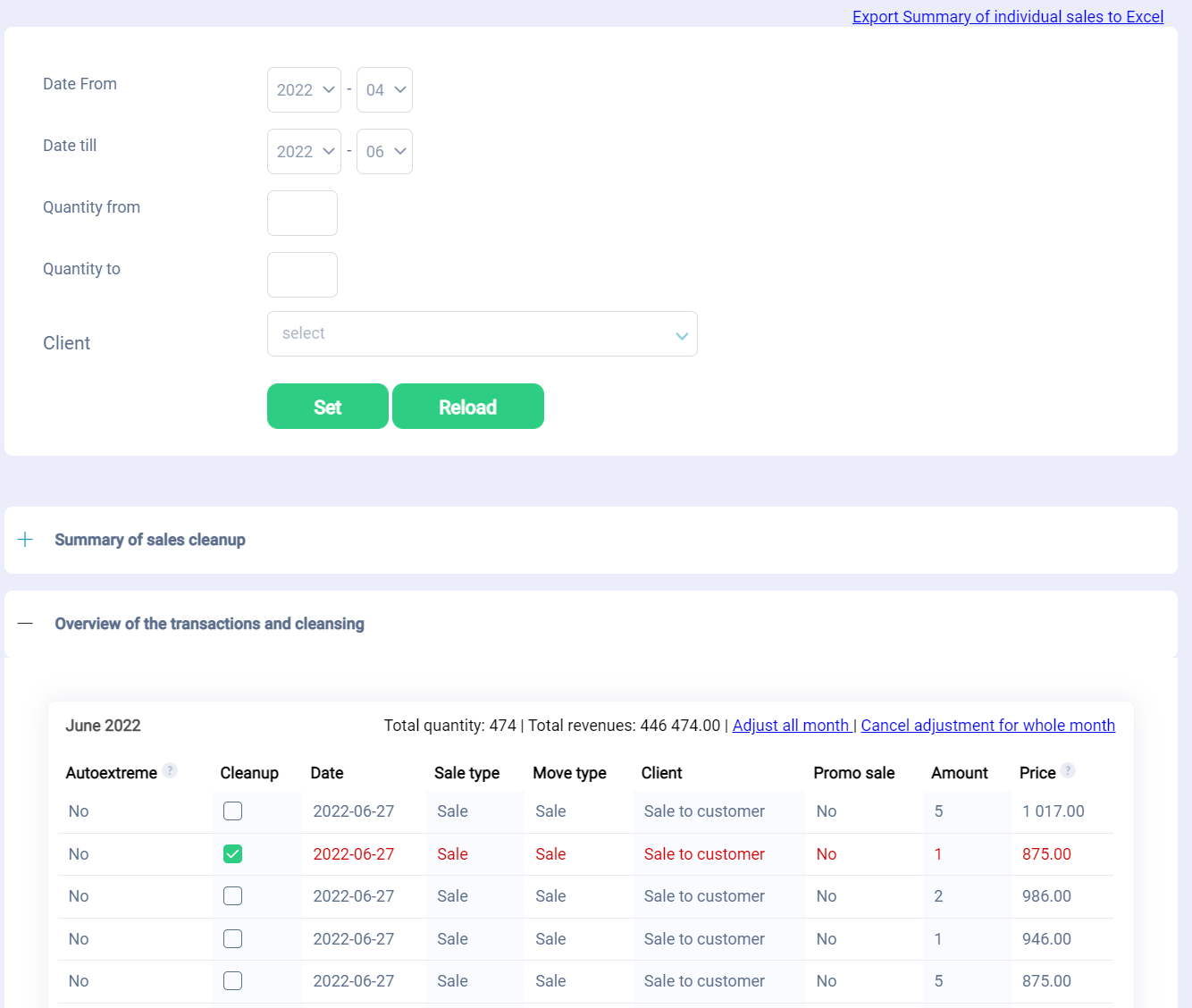Uncheck cleanup box for the red highlighted row
This screenshot has width=1192, height=1008.
(232, 854)
